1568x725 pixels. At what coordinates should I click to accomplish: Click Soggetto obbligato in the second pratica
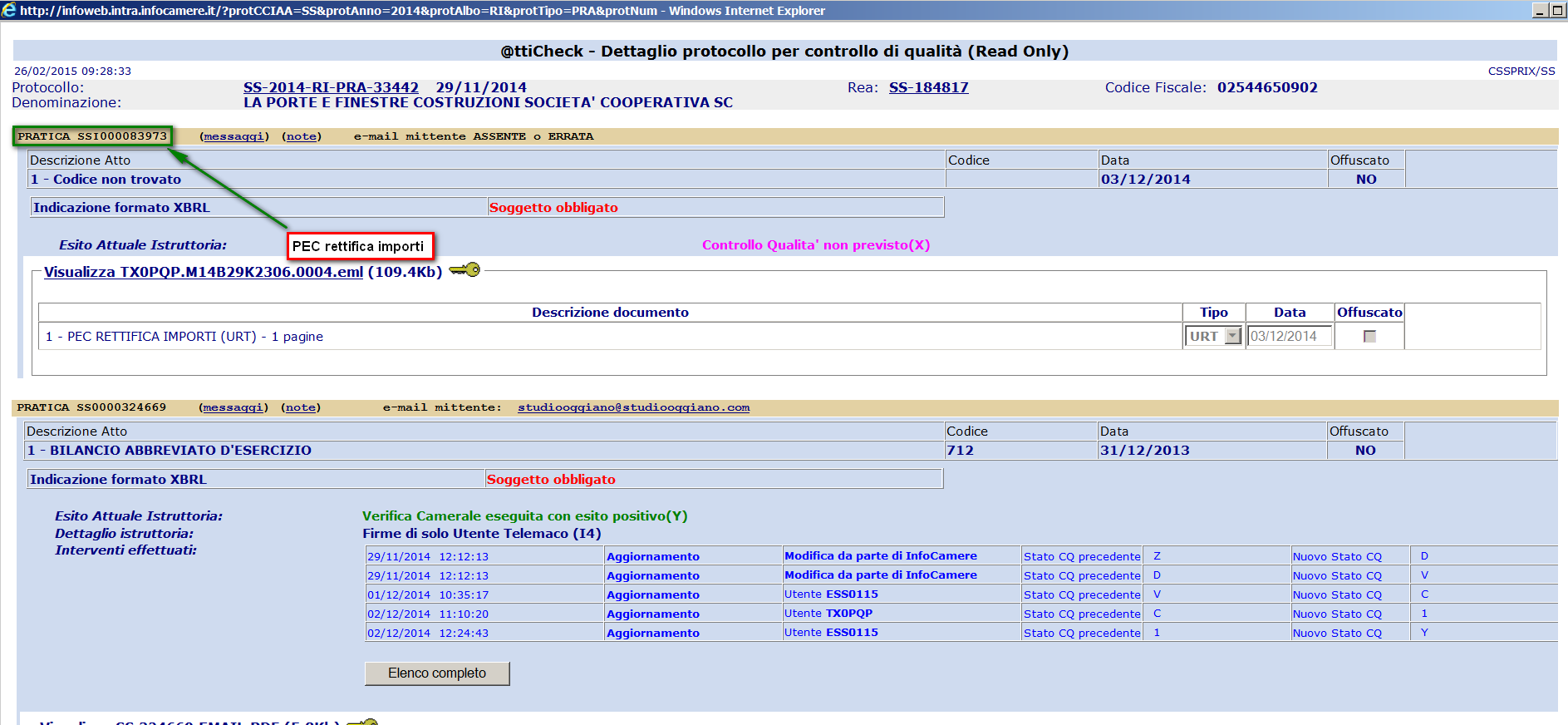point(551,480)
